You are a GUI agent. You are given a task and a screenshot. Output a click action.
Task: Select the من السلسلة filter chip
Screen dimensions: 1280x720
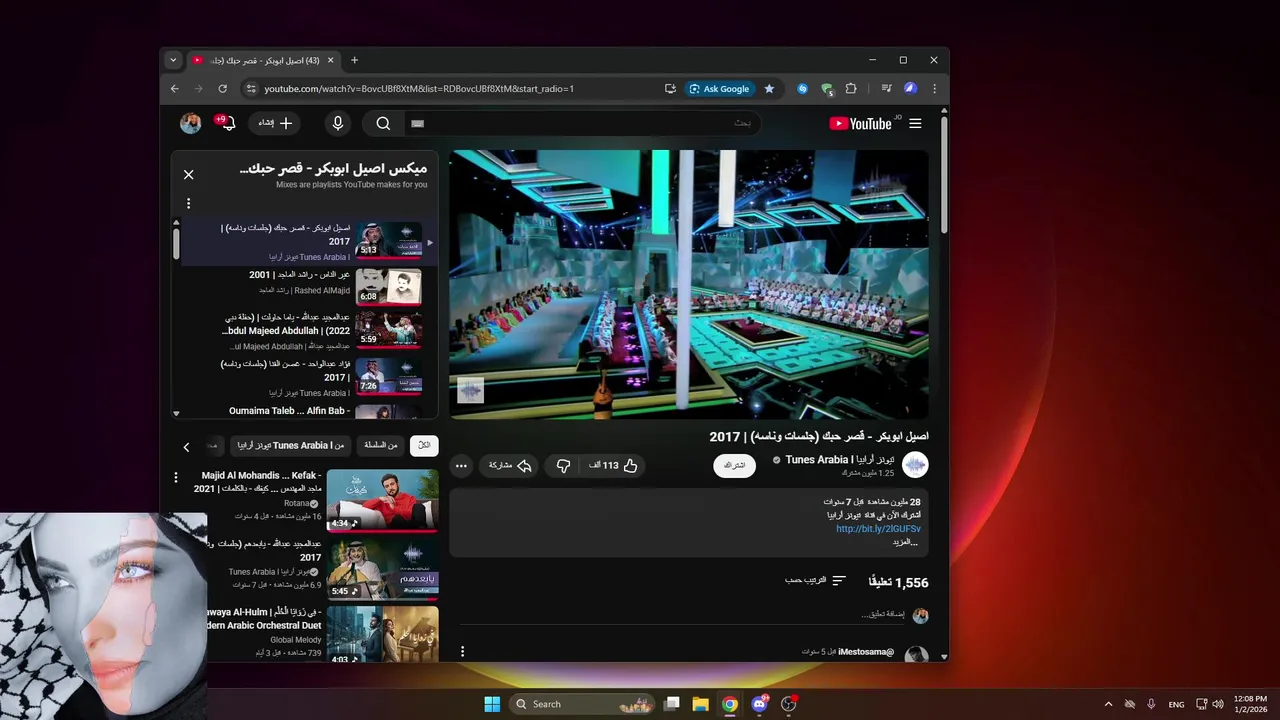coord(380,445)
